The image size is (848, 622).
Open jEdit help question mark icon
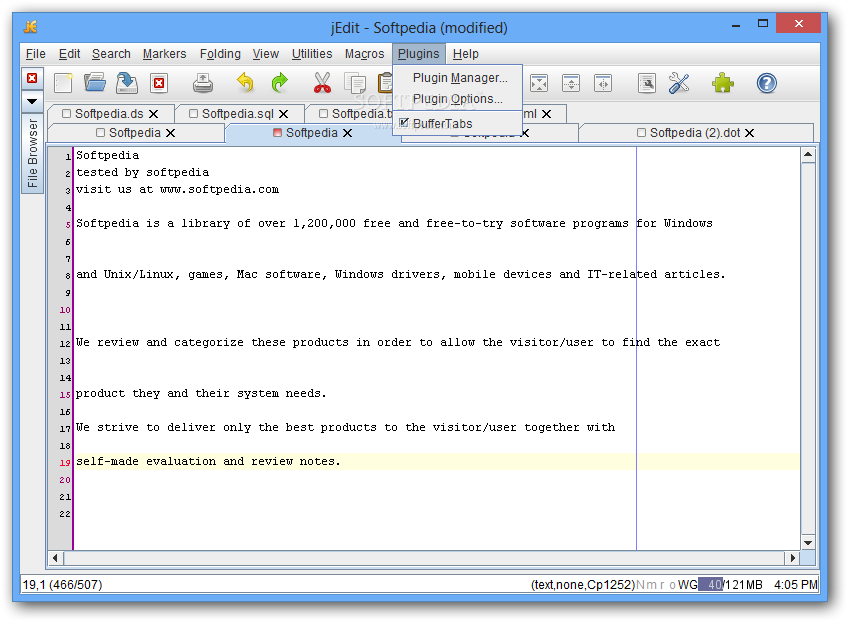pos(766,83)
